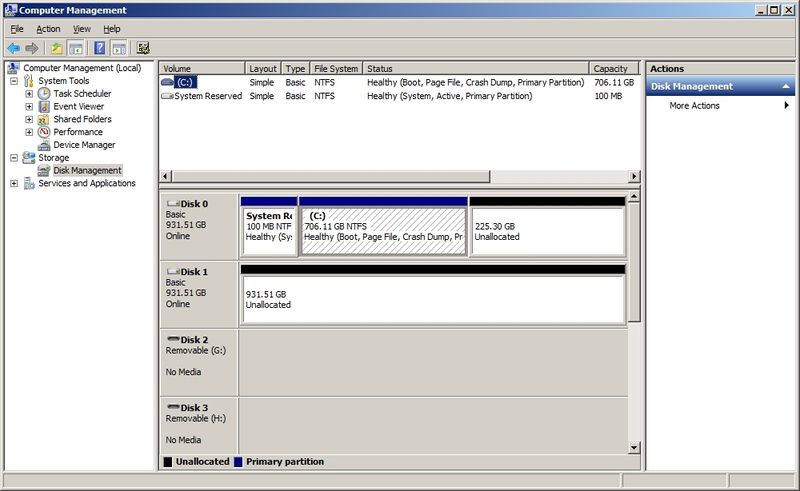The height and width of the screenshot is (491, 800).
Task: Collapse the Disk Management actions section
Action: tap(786, 87)
